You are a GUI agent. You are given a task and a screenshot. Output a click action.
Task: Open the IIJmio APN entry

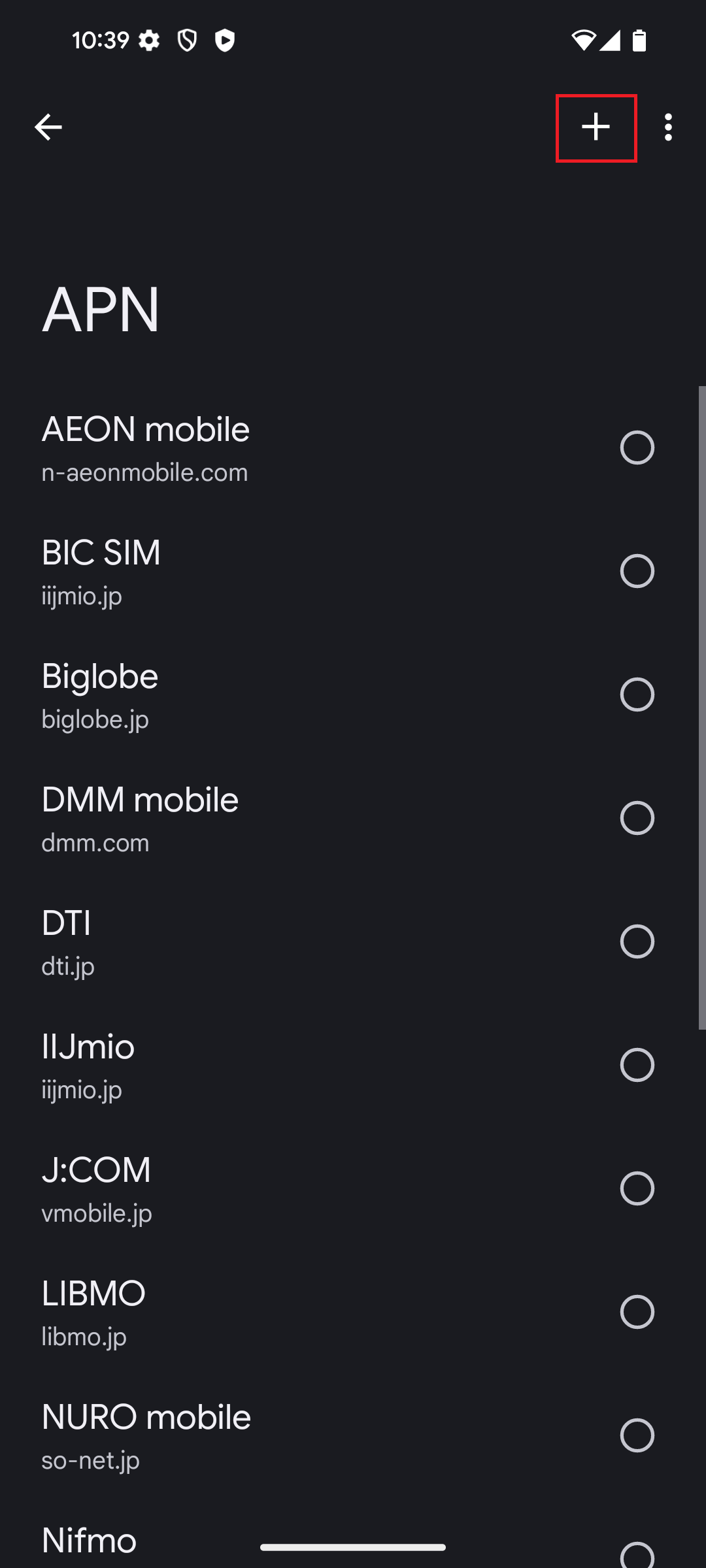(x=261, y=1065)
